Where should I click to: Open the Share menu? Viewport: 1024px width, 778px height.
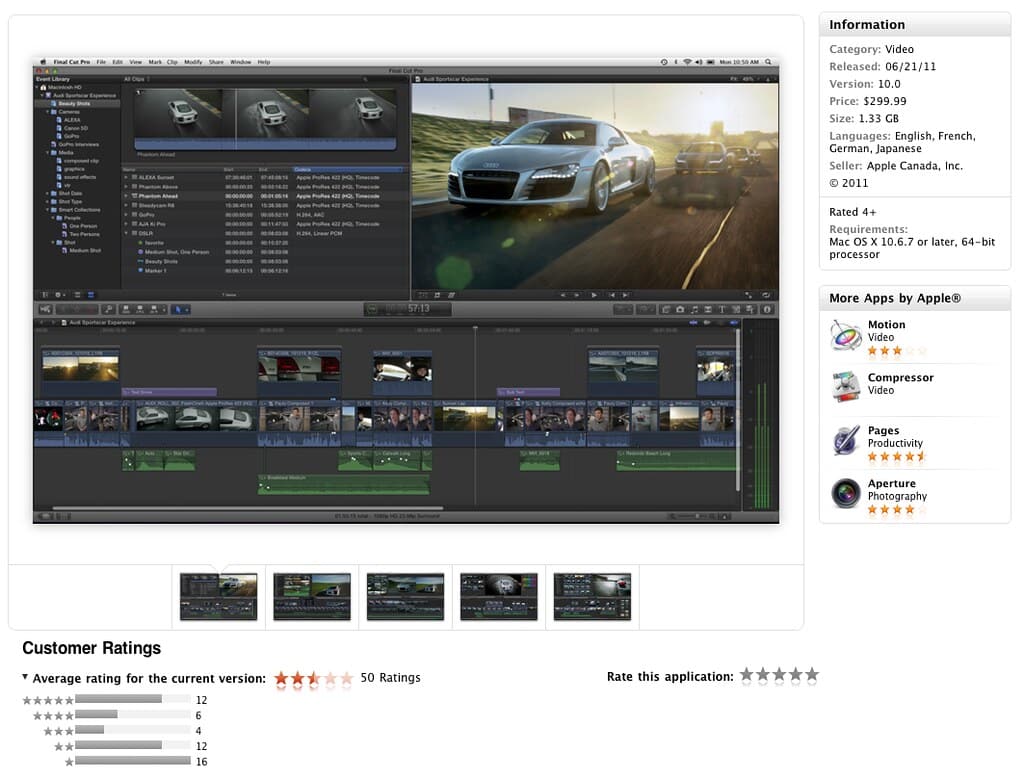click(x=216, y=62)
